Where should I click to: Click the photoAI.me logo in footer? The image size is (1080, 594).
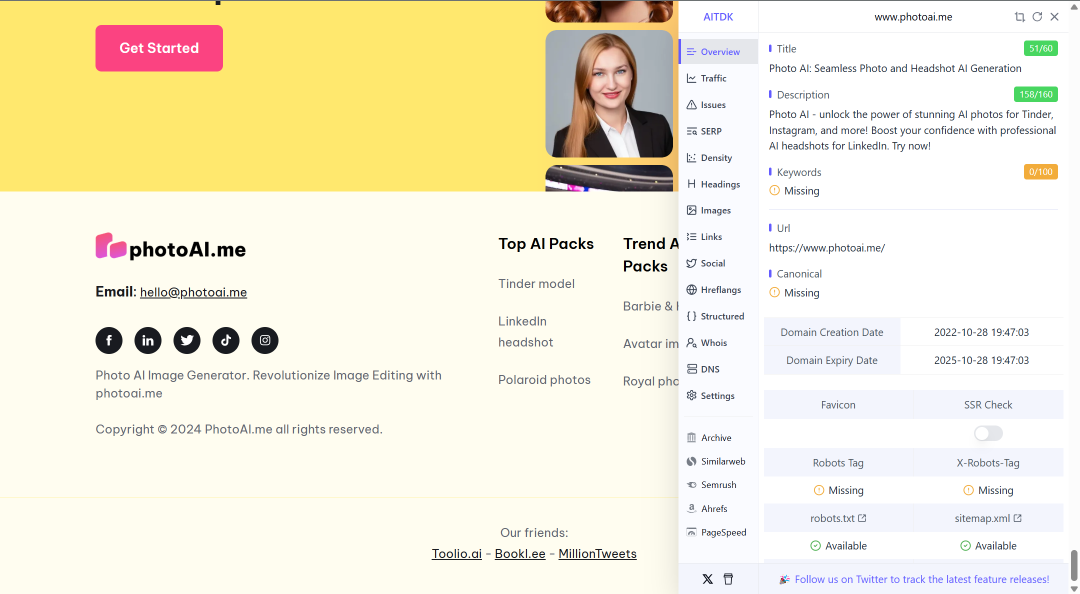coord(171,247)
